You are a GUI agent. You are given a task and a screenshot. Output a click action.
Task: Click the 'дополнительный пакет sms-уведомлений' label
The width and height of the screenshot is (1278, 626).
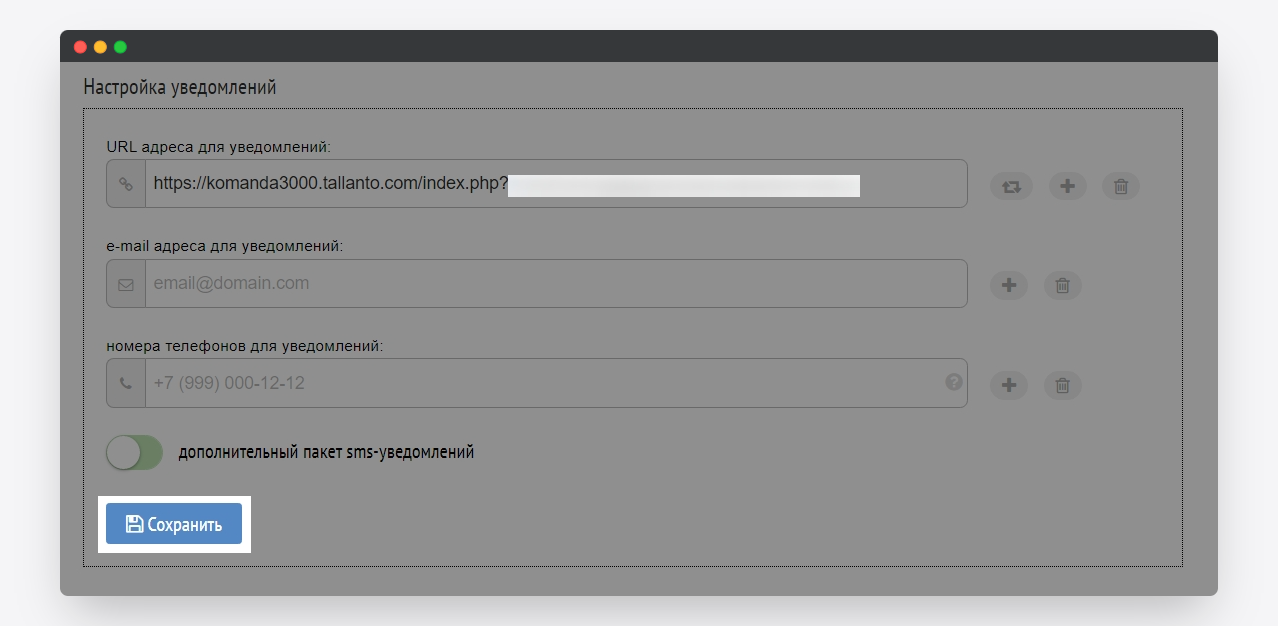(326, 452)
